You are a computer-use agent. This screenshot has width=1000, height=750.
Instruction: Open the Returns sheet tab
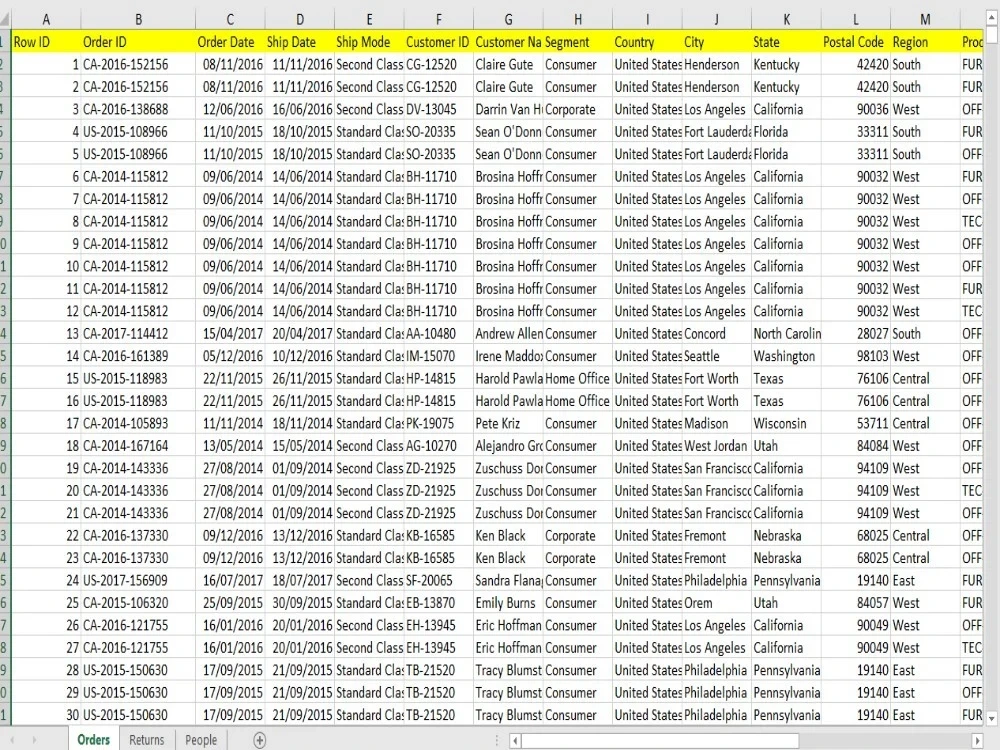(147, 740)
